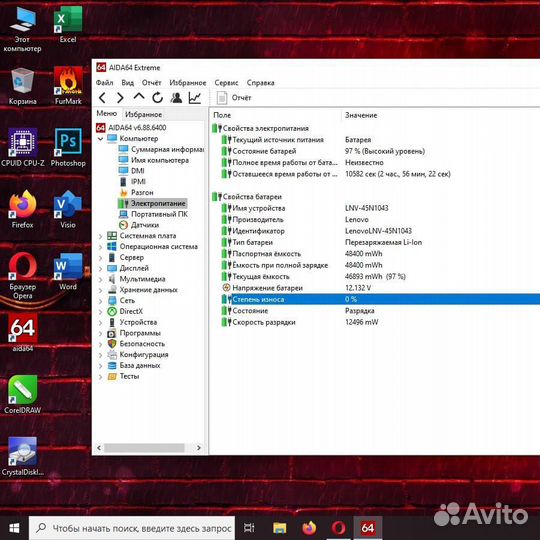Click the value LNV-45N1043
The height and width of the screenshot is (540, 540).
pyautogui.click(x=366, y=208)
